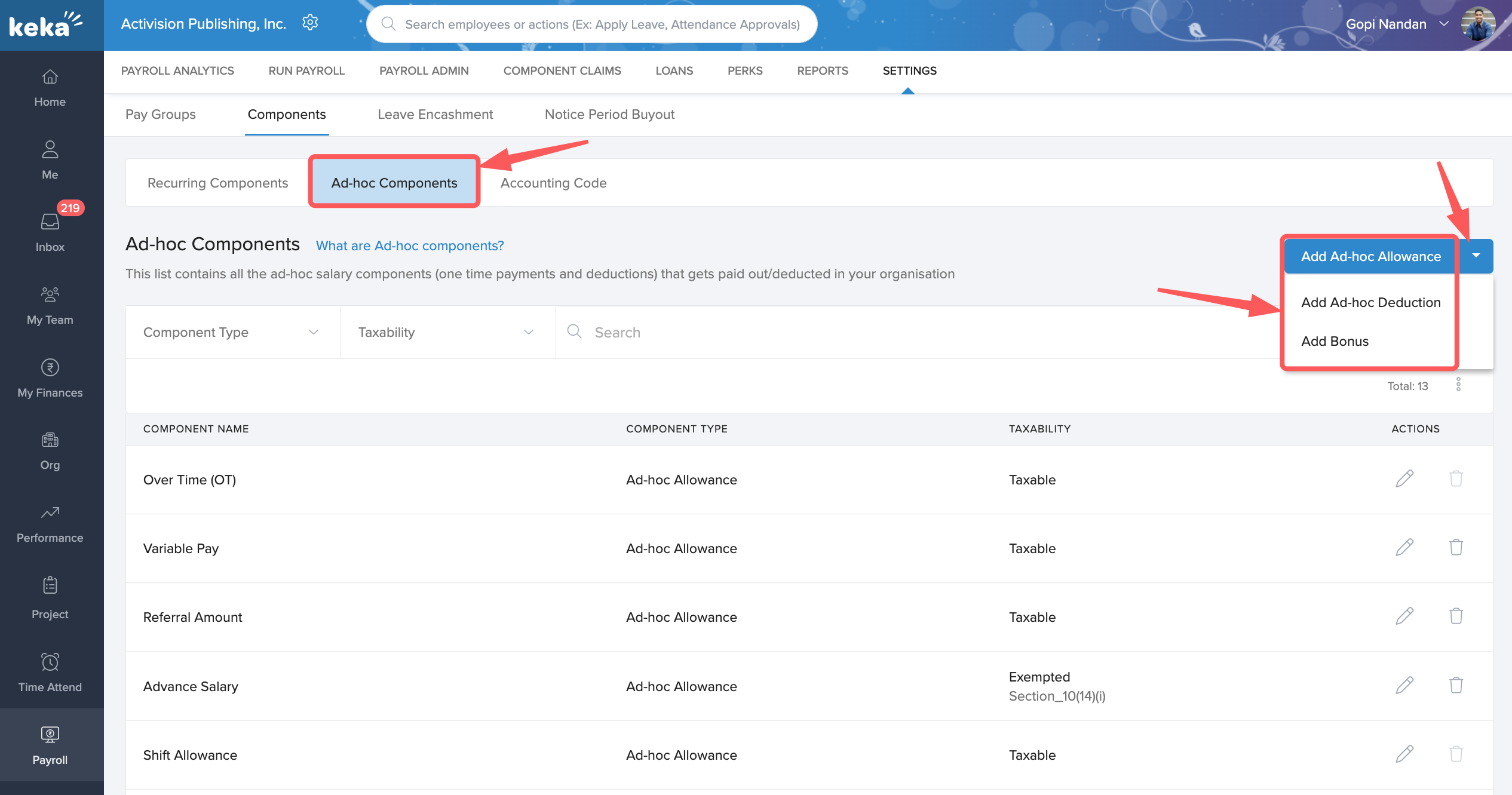
Task: Select Add Ad-hoc Deduction from the menu
Action: coord(1370,302)
